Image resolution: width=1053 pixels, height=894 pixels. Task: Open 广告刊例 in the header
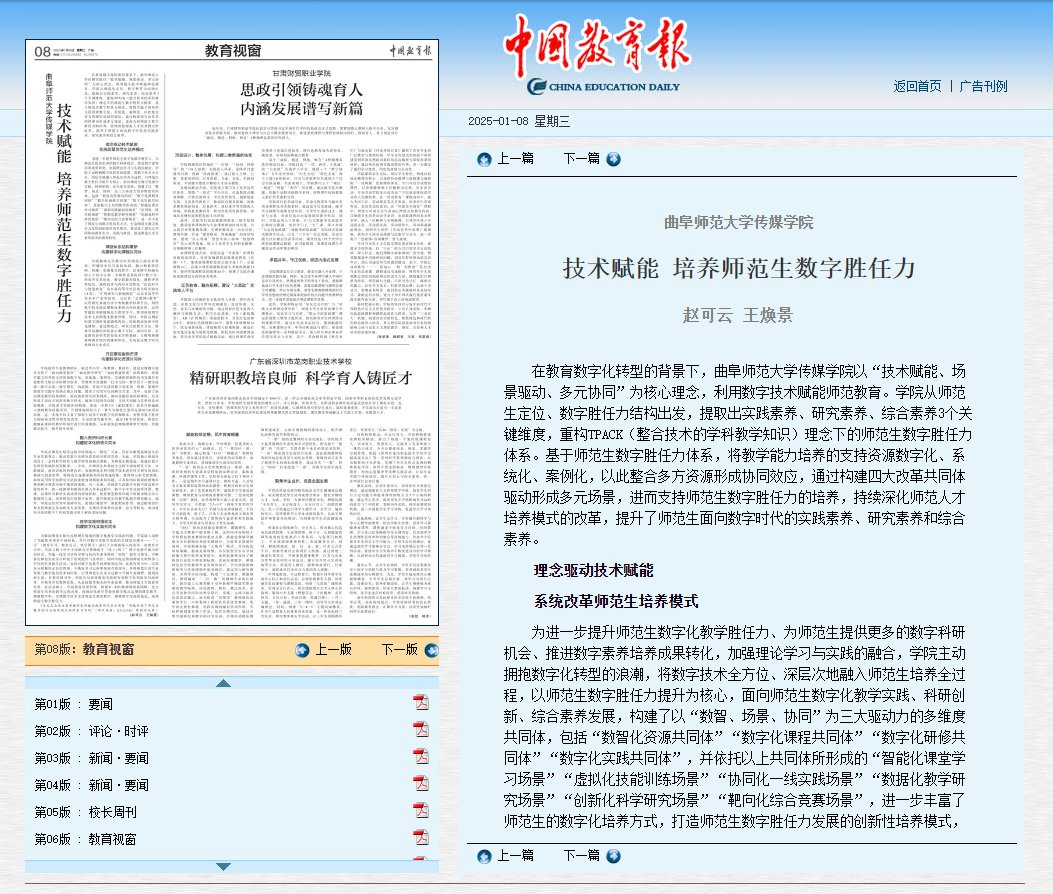983,86
